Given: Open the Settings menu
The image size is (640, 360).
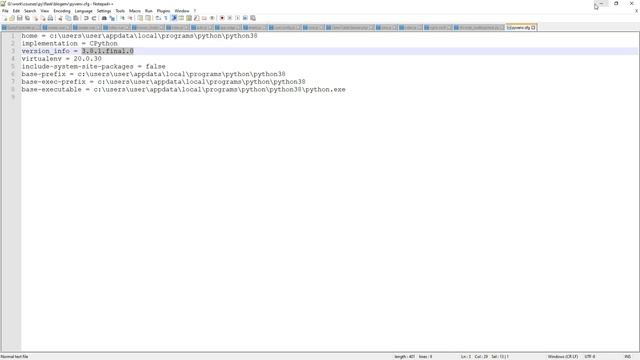Looking at the screenshot, I should click(x=104, y=11).
